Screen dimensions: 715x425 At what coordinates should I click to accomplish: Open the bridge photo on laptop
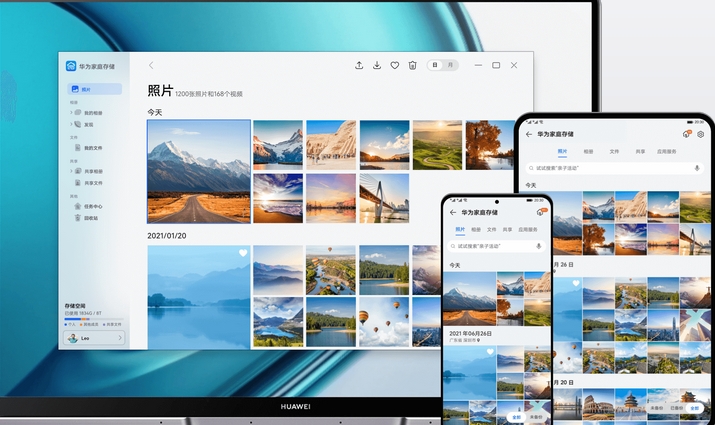pyautogui.click(x=384, y=198)
